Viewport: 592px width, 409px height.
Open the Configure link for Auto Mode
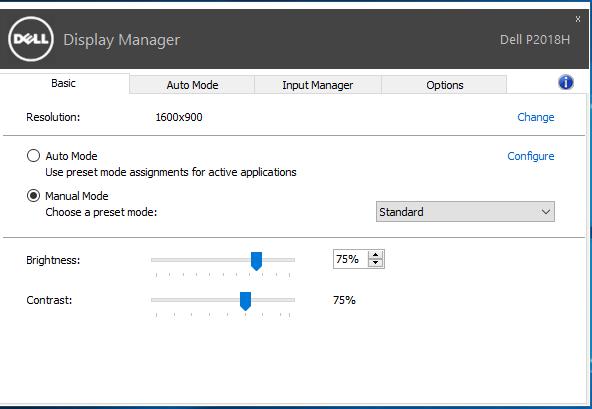click(530, 156)
